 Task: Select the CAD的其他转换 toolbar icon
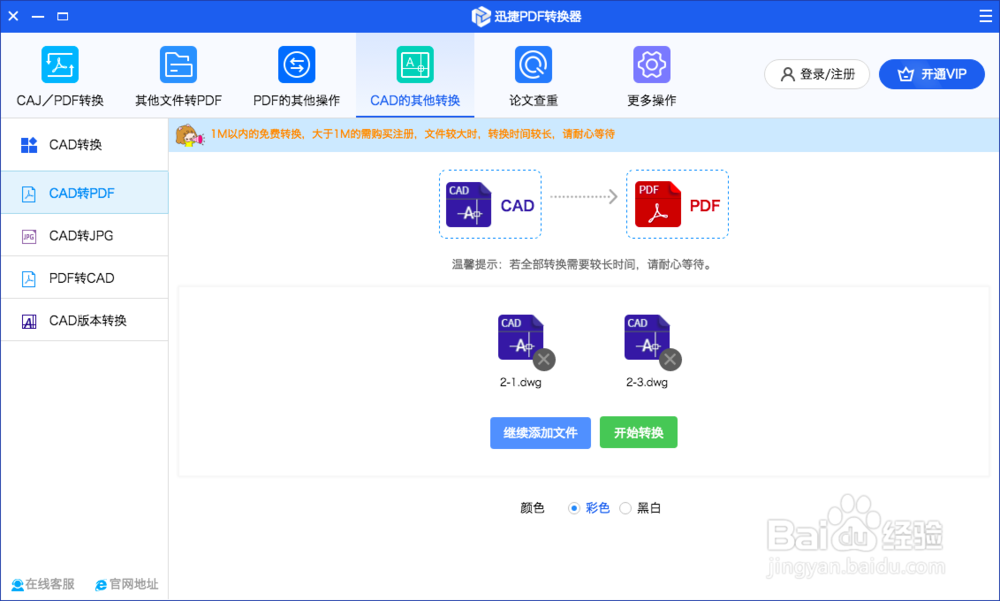415,64
